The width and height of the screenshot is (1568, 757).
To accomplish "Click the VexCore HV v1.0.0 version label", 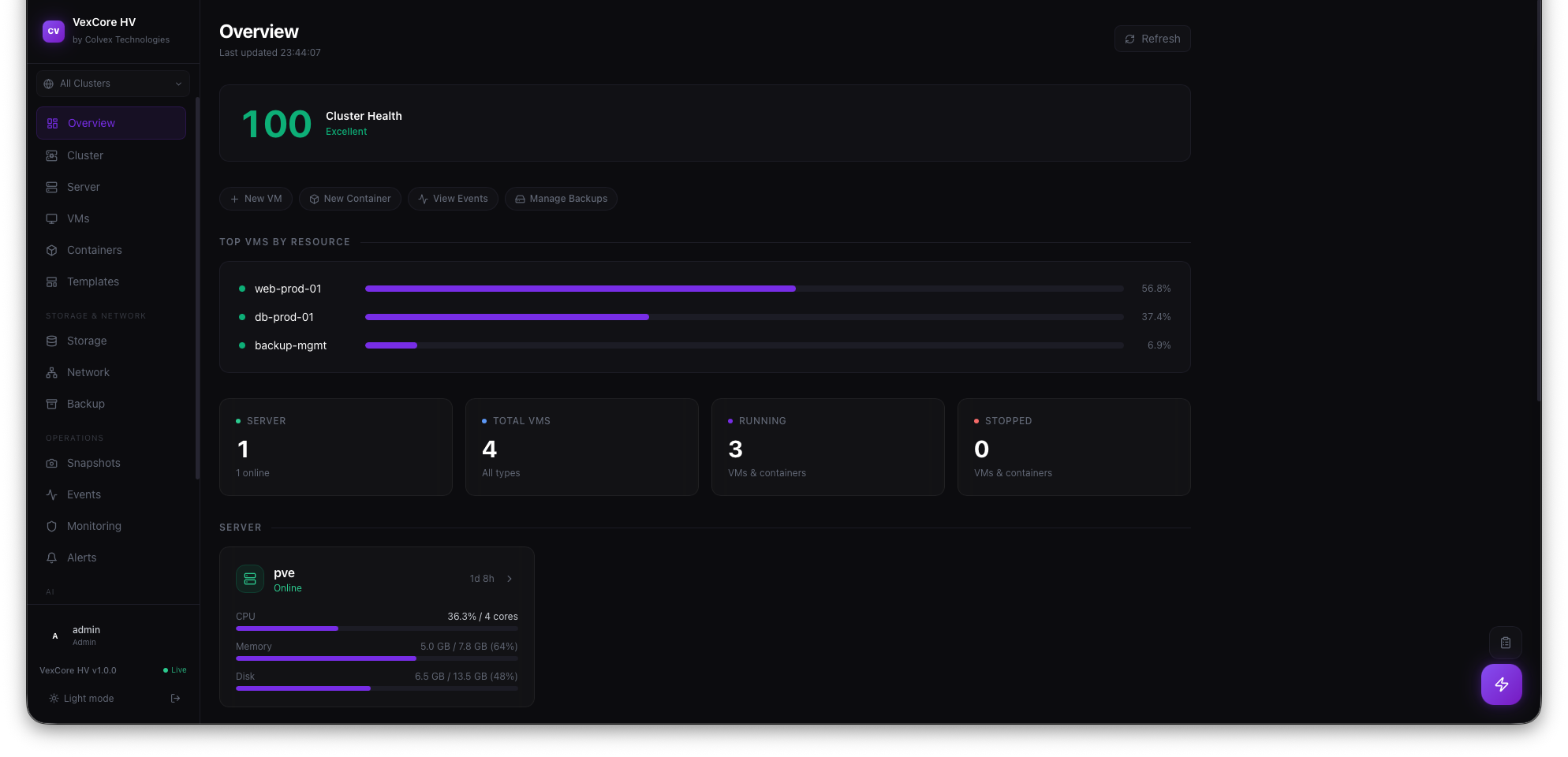I will [78, 670].
